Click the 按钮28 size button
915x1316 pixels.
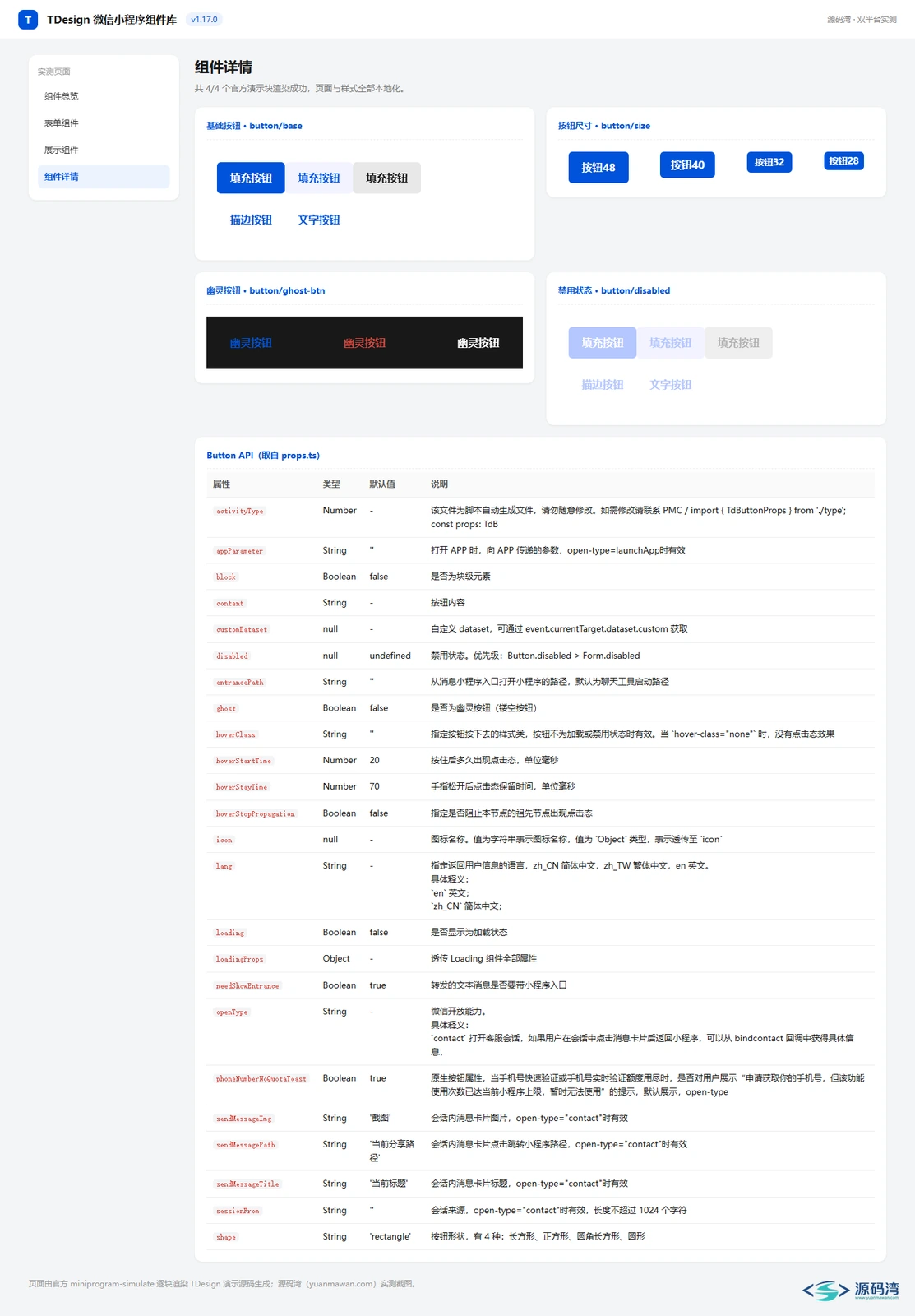[843, 161]
